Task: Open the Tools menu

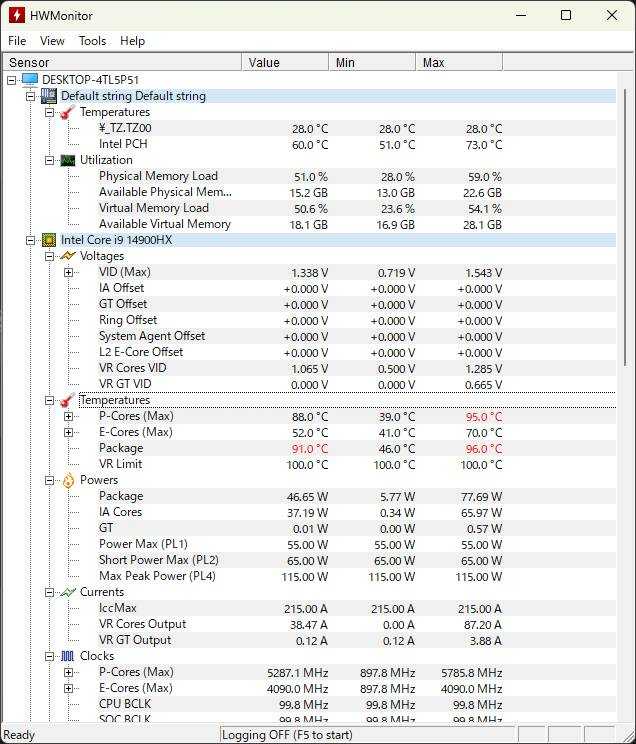Action: point(92,41)
